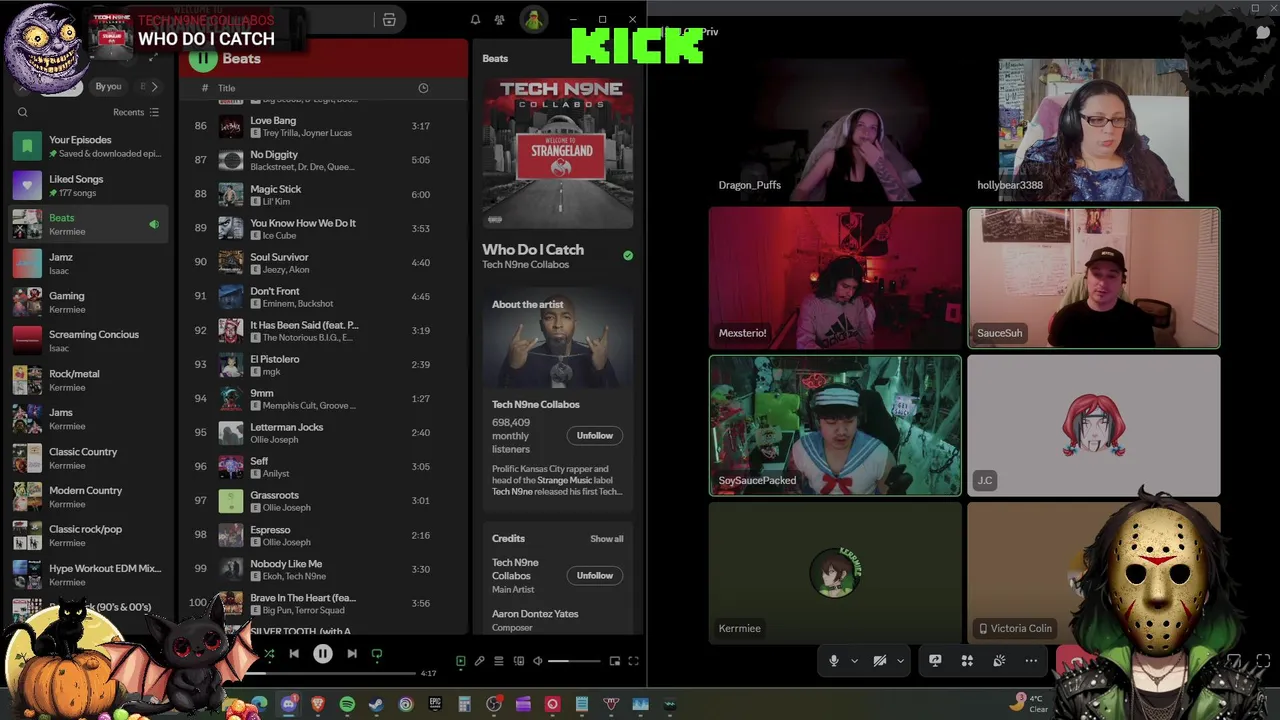Open the Spotify profile avatar menu
This screenshot has width=1280, height=720.
533,20
